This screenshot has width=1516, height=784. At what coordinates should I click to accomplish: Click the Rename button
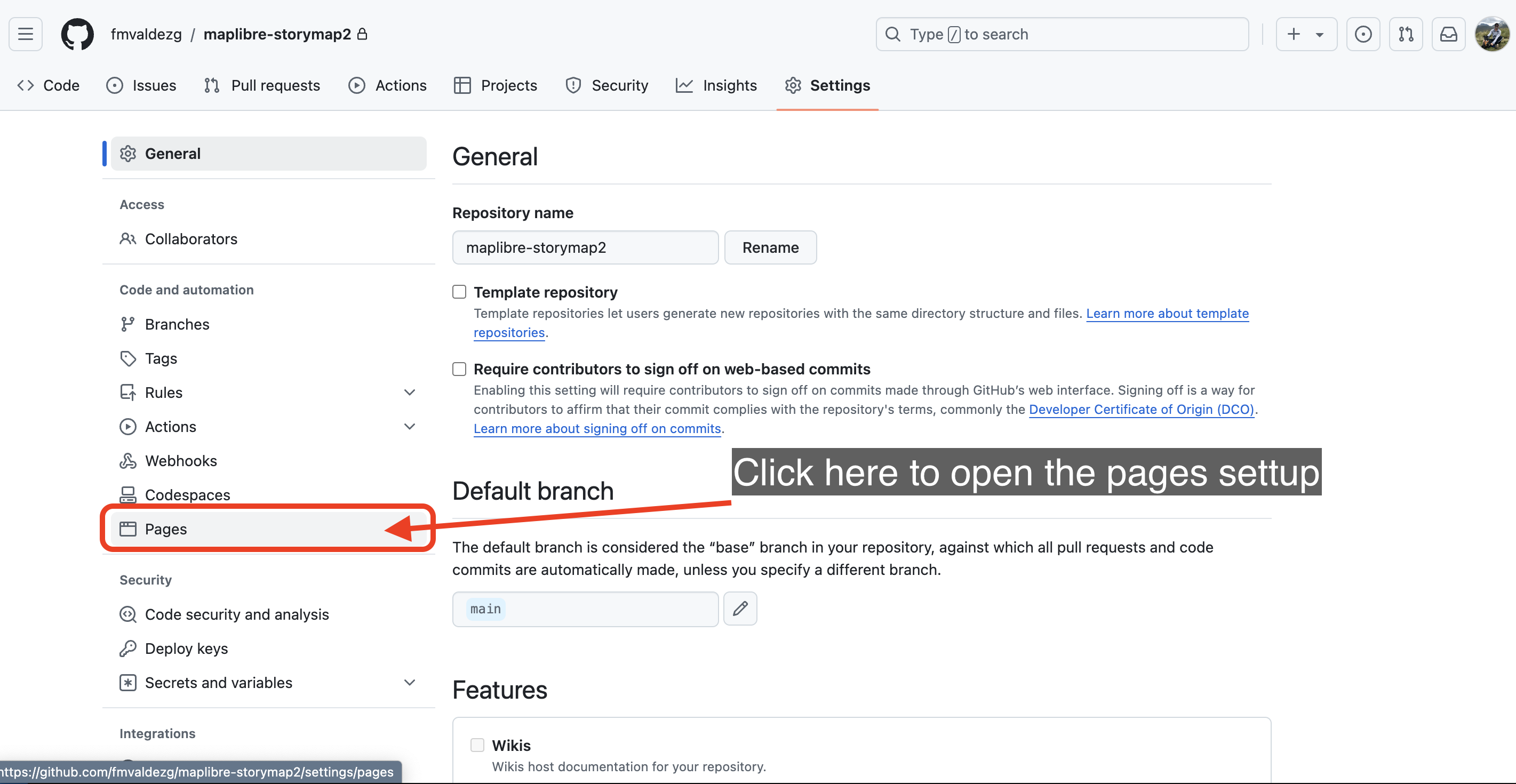770,247
